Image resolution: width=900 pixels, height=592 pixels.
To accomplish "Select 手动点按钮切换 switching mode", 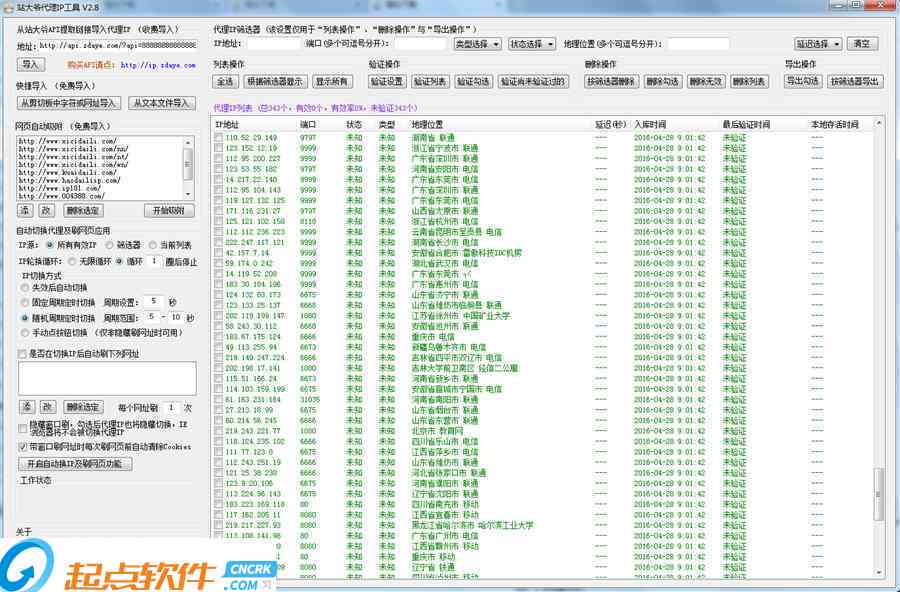I will click(x=25, y=333).
